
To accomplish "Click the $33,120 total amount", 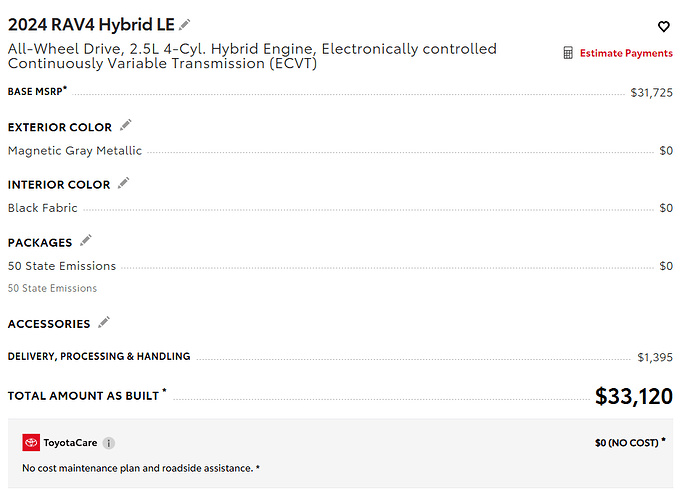I will pos(633,397).
